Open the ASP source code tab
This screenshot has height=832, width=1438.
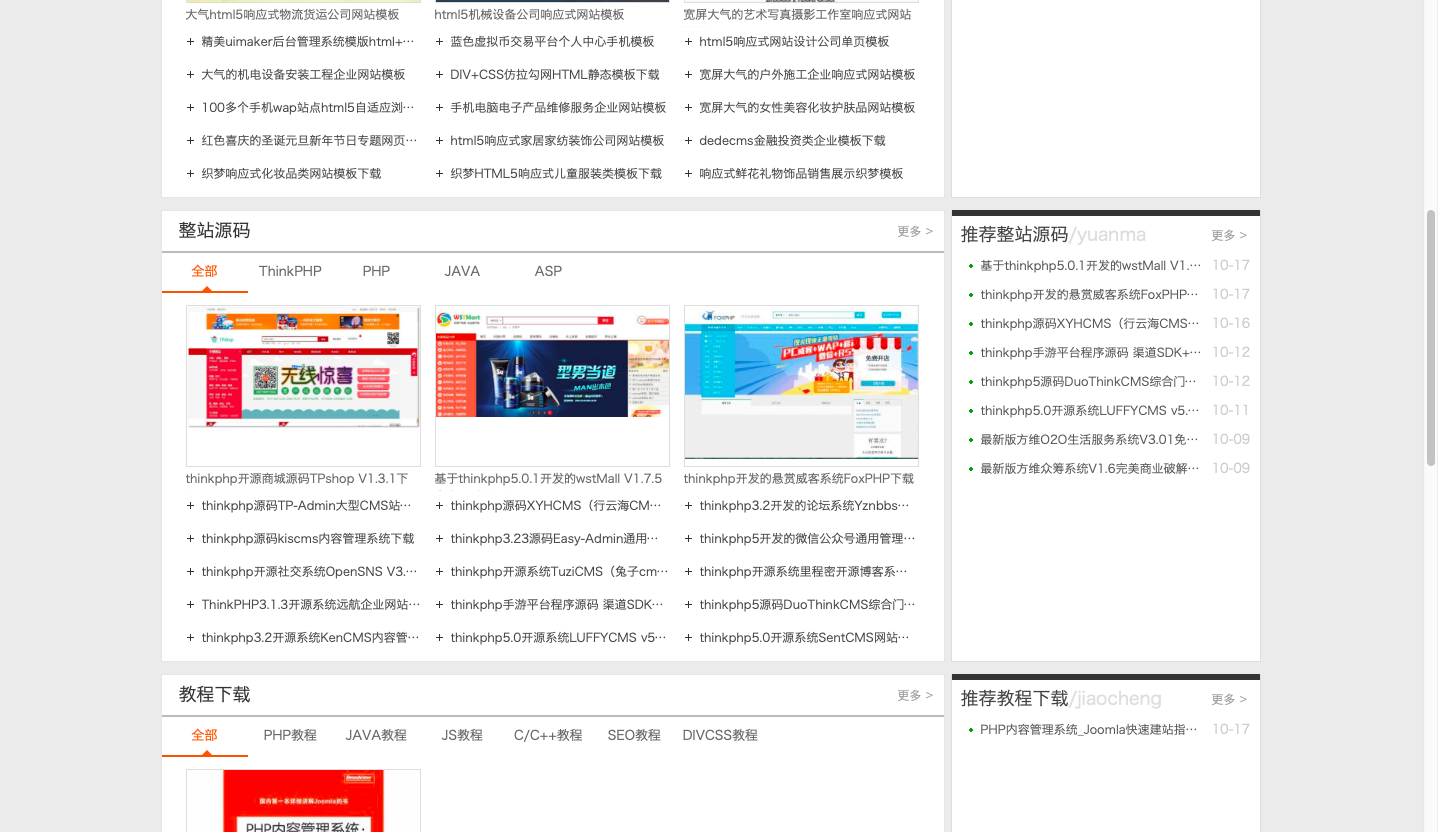[548, 271]
